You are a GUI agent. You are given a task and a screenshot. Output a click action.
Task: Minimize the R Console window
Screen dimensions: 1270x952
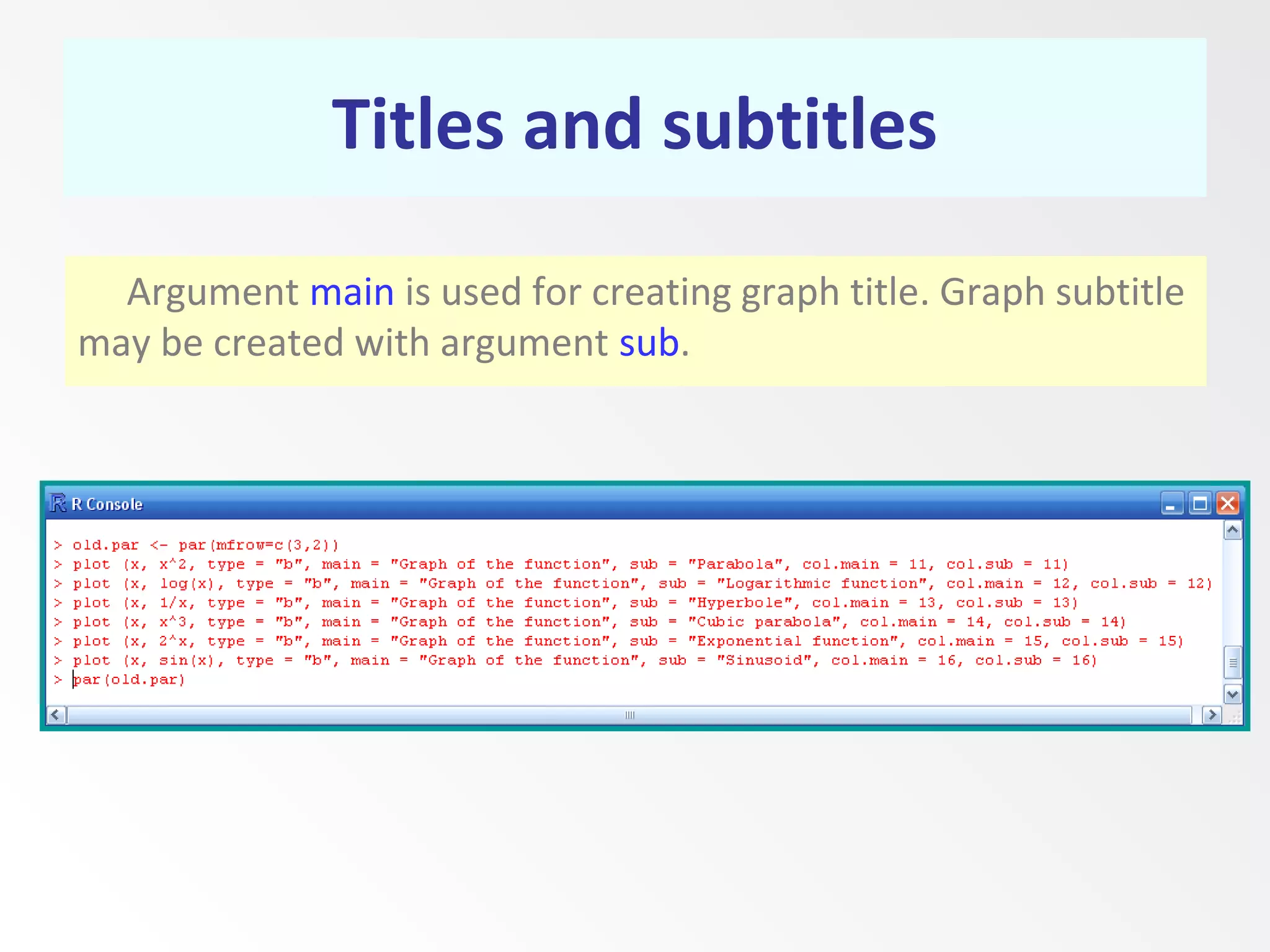(1171, 503)
